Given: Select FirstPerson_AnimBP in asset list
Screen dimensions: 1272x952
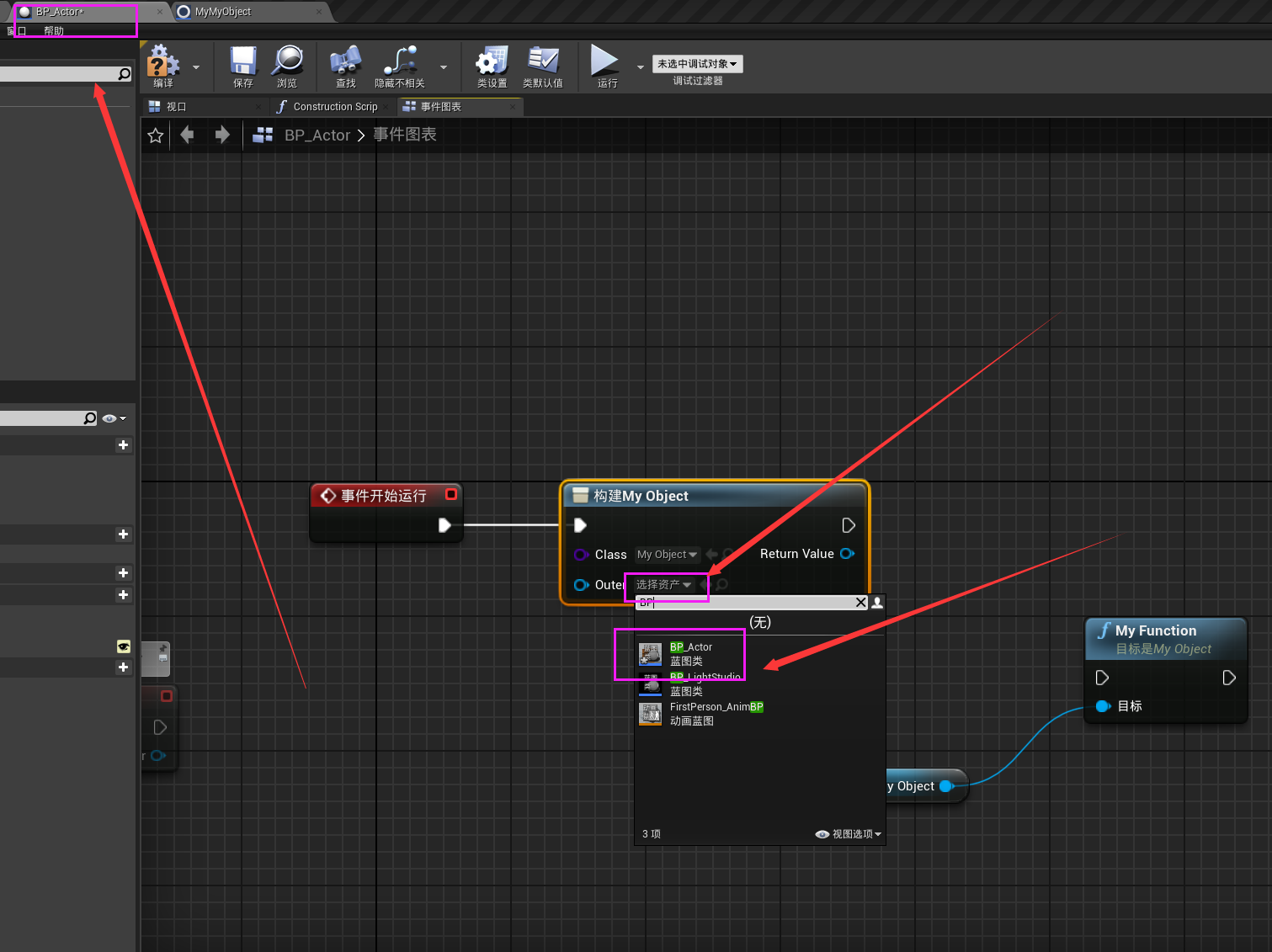Looking at the screenshot, I should click(760, 714).
